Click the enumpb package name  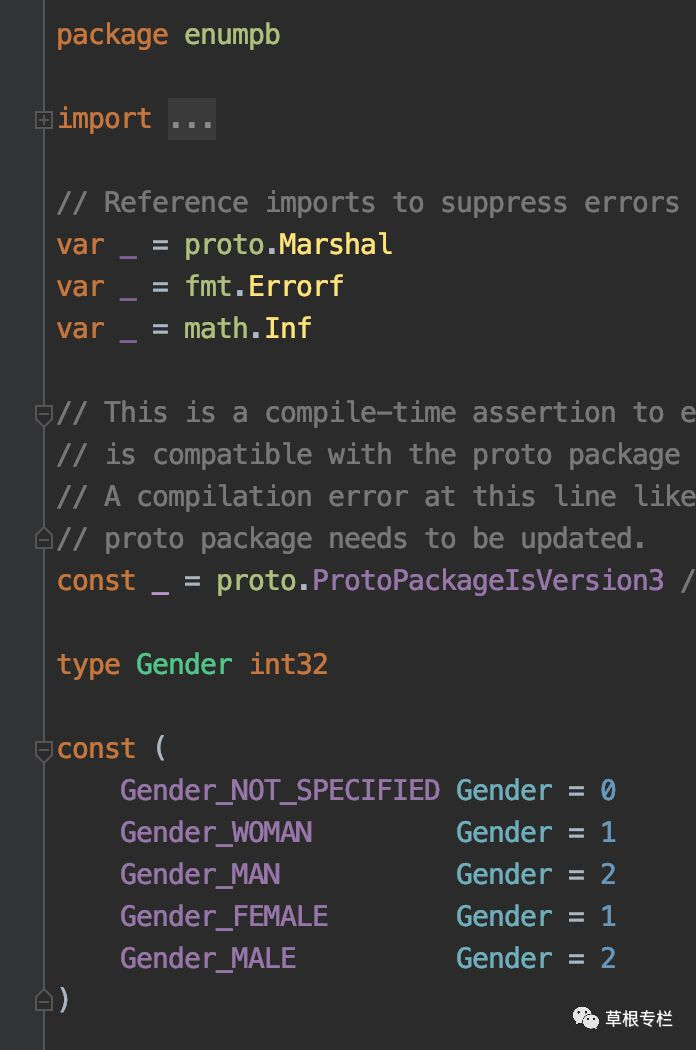pos(232,35)
